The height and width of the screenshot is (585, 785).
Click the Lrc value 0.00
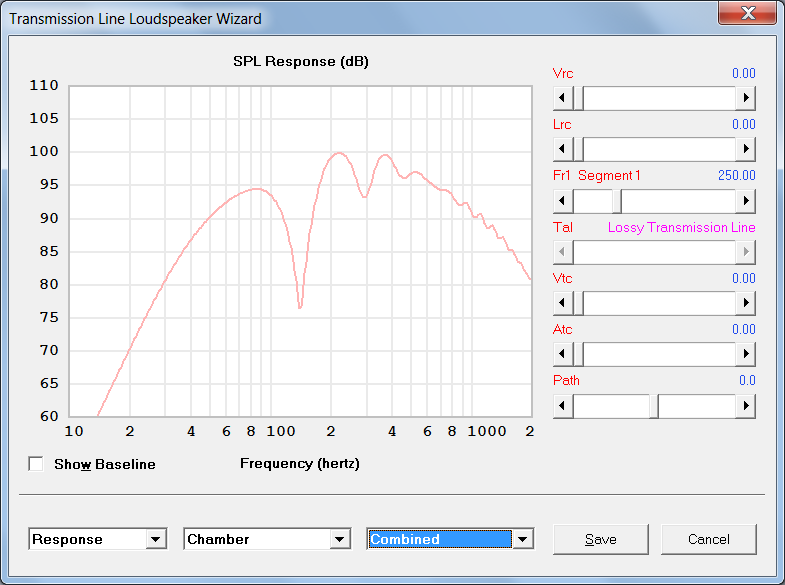[x=743, y=125]
